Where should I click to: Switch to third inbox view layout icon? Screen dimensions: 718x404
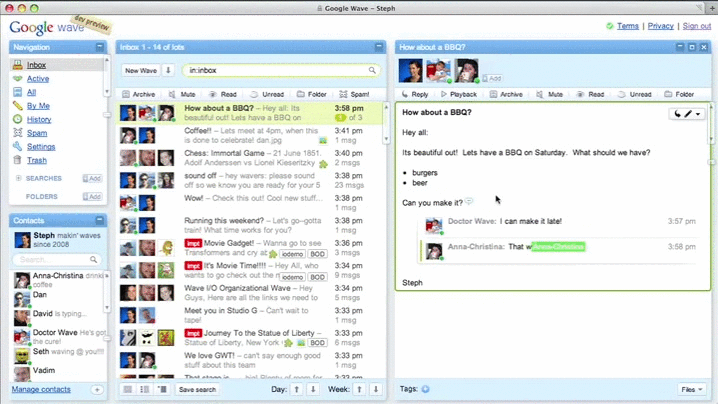[x=162, y=389]
